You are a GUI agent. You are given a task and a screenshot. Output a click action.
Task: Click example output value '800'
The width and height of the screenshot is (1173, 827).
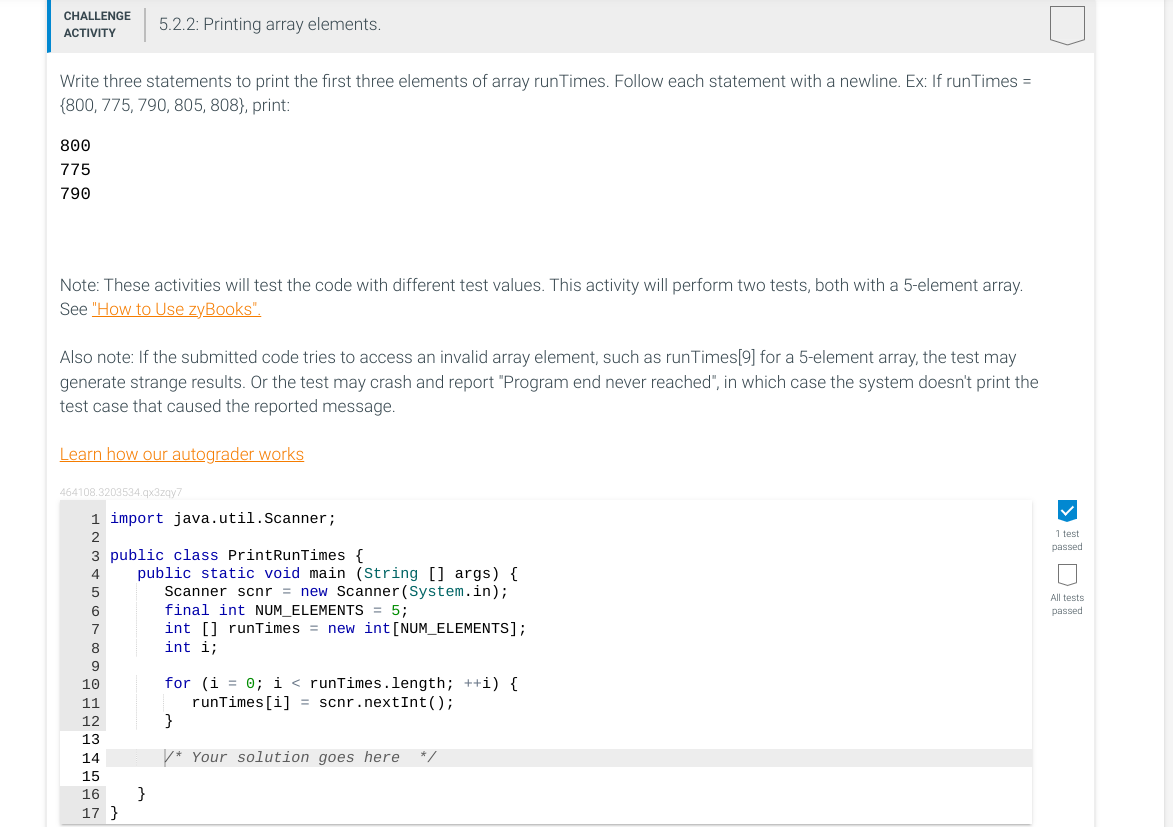(x=75, y=146)
